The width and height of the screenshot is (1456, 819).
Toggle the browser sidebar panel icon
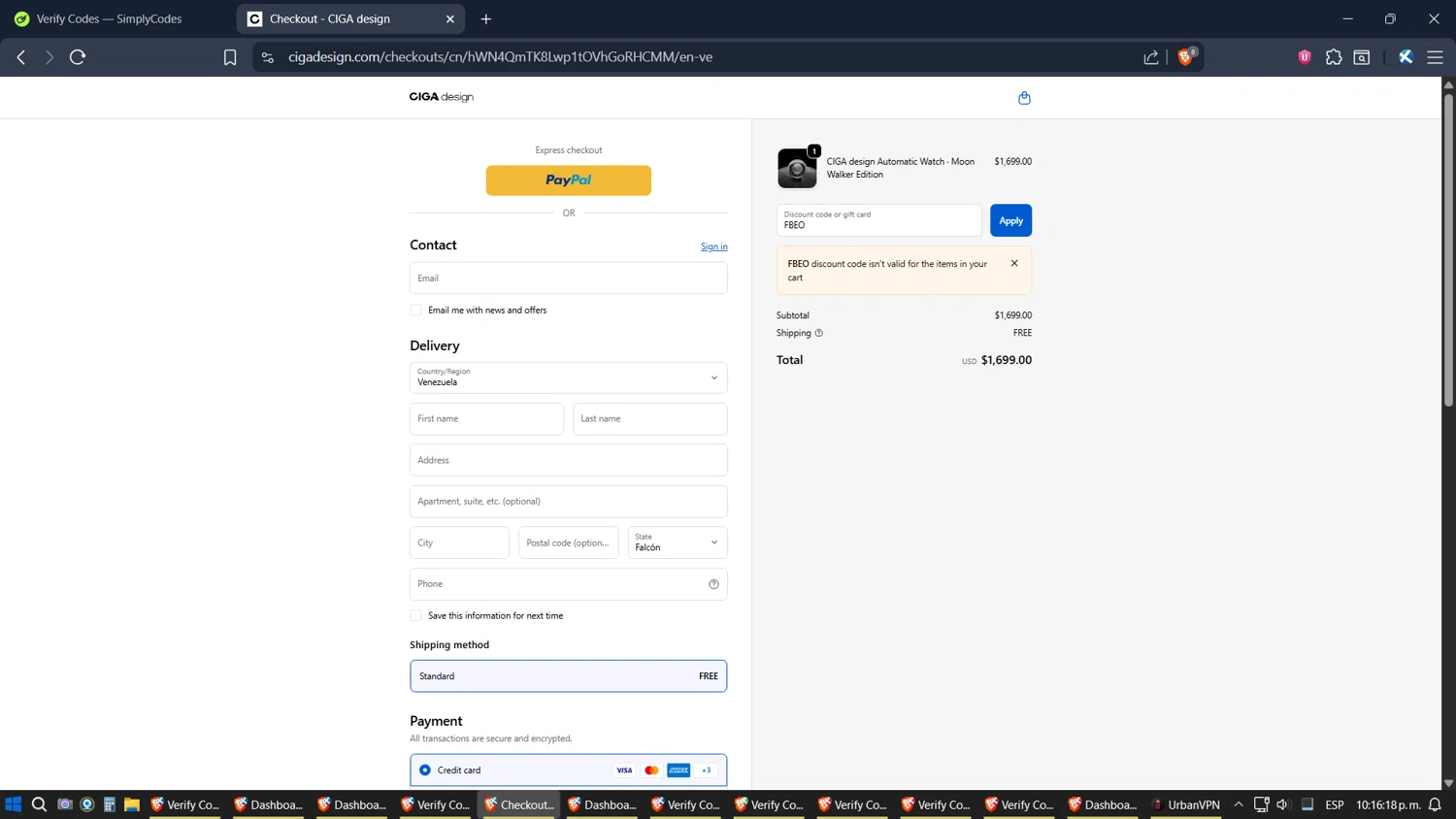(1362, 57)
